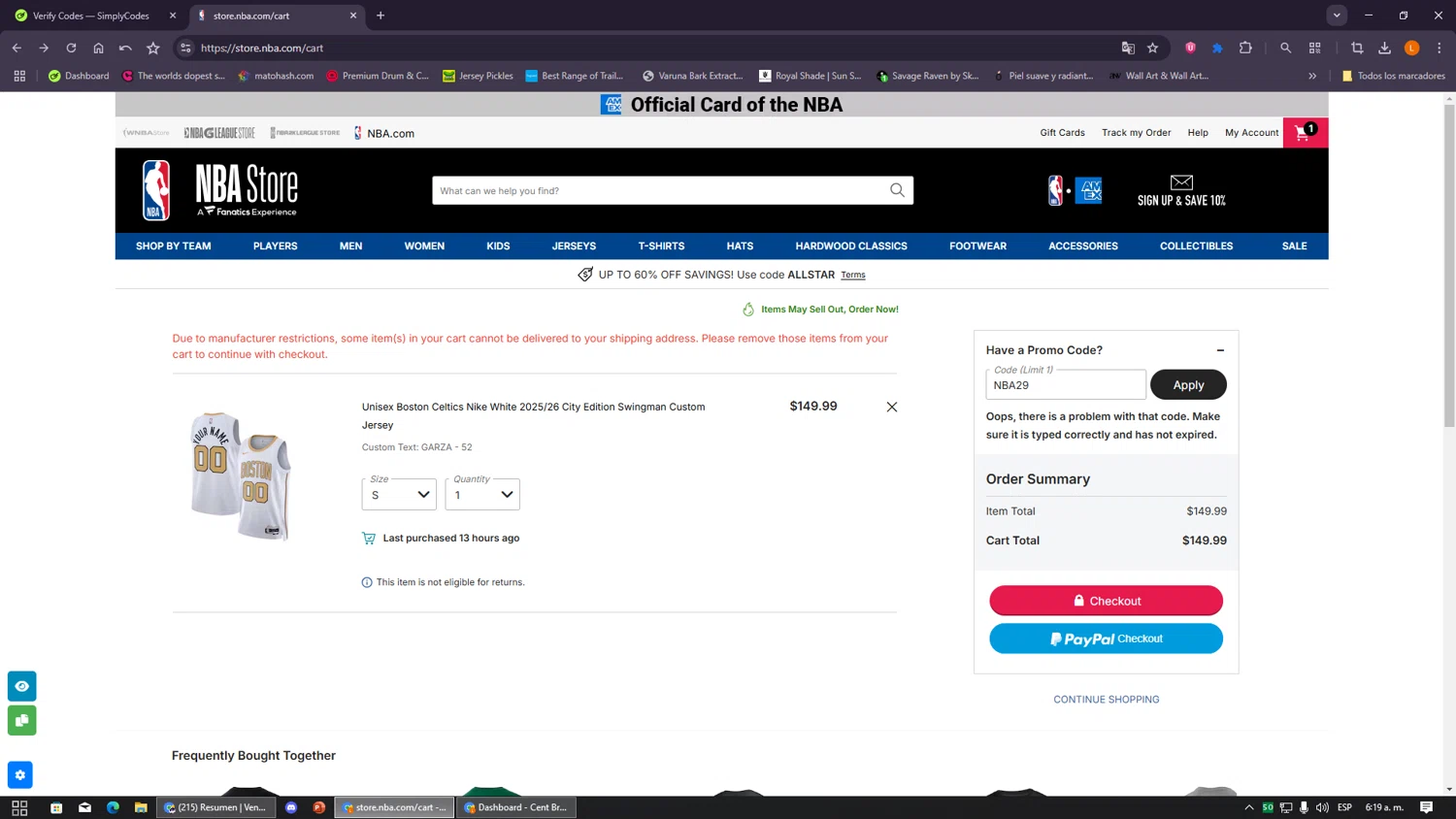Open the Gift Cards link
Screen dimensions: 1456x819
point(1062,133)
